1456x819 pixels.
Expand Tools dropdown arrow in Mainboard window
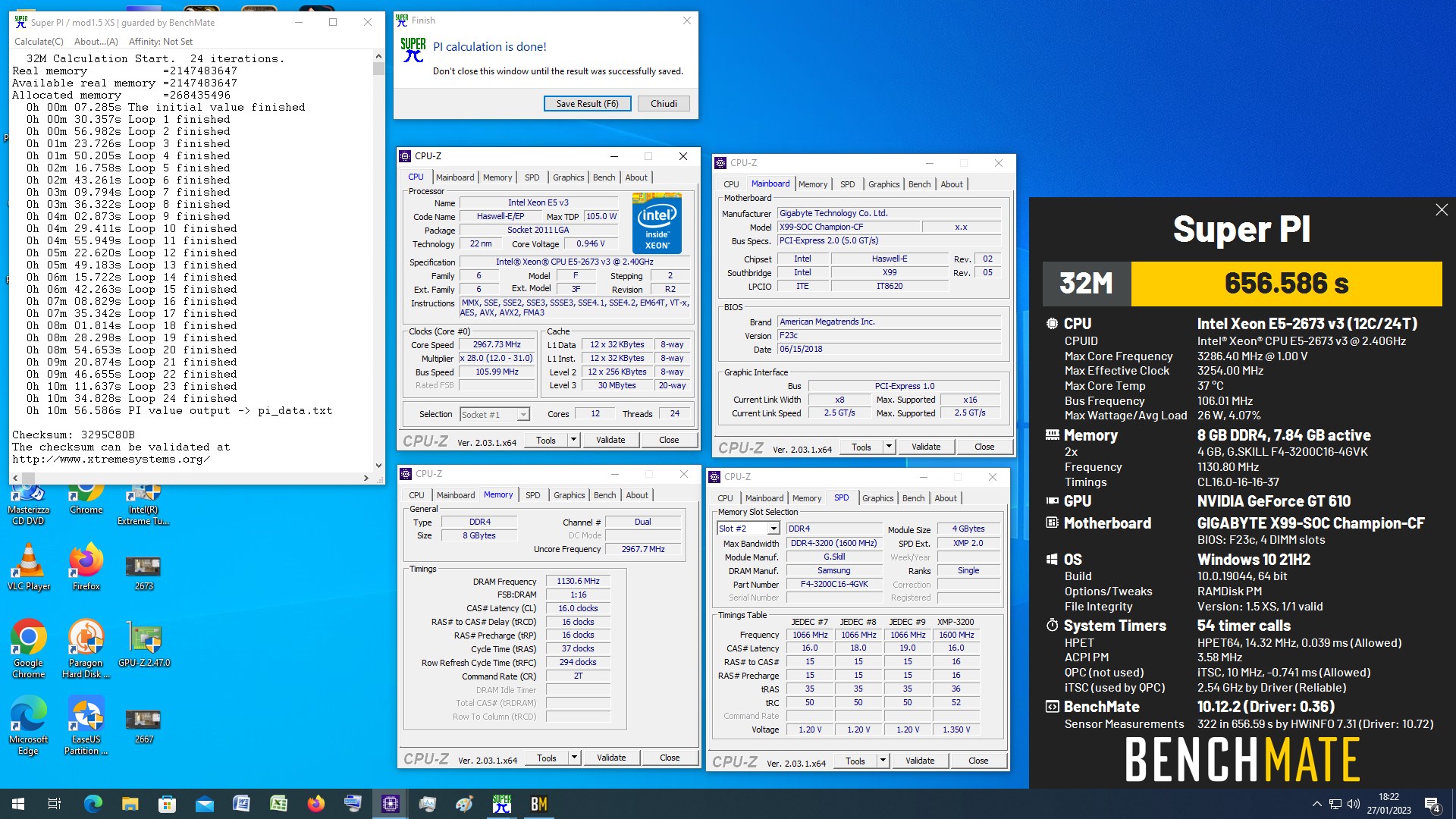(889, 447)
